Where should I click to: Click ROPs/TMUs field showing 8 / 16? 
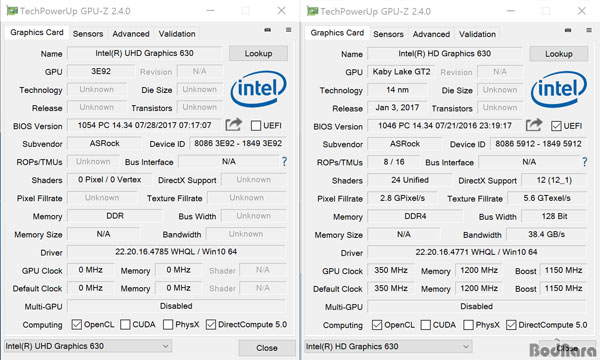click(394, 162)
